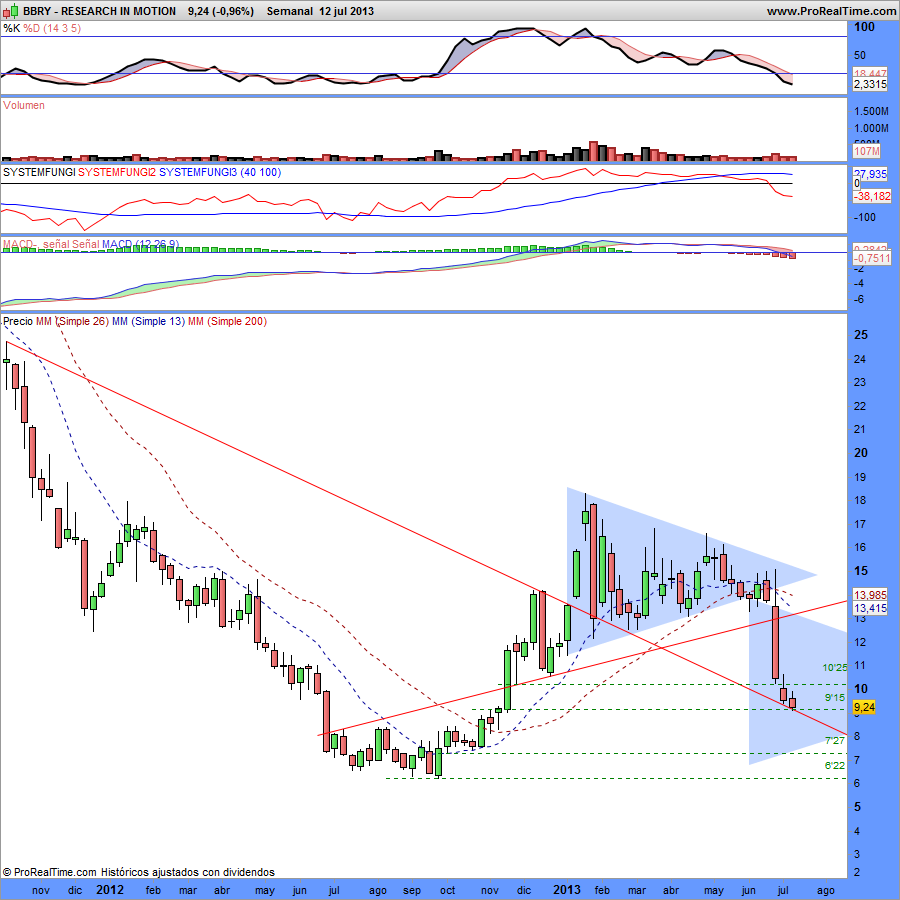
Task: Click the 13,985 moving average value
Action: pyautogui.click(x=871, y=595)
